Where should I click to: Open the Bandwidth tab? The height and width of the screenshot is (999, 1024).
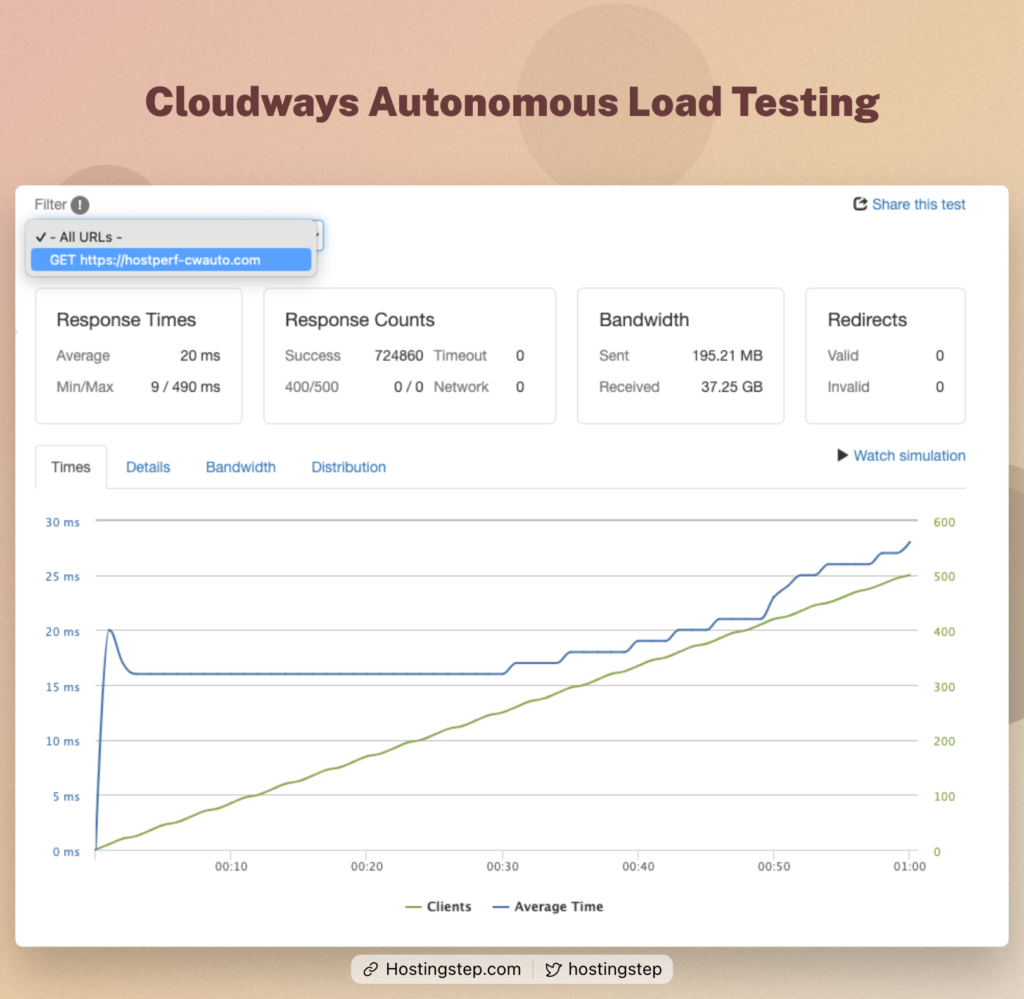coord(240,467)
